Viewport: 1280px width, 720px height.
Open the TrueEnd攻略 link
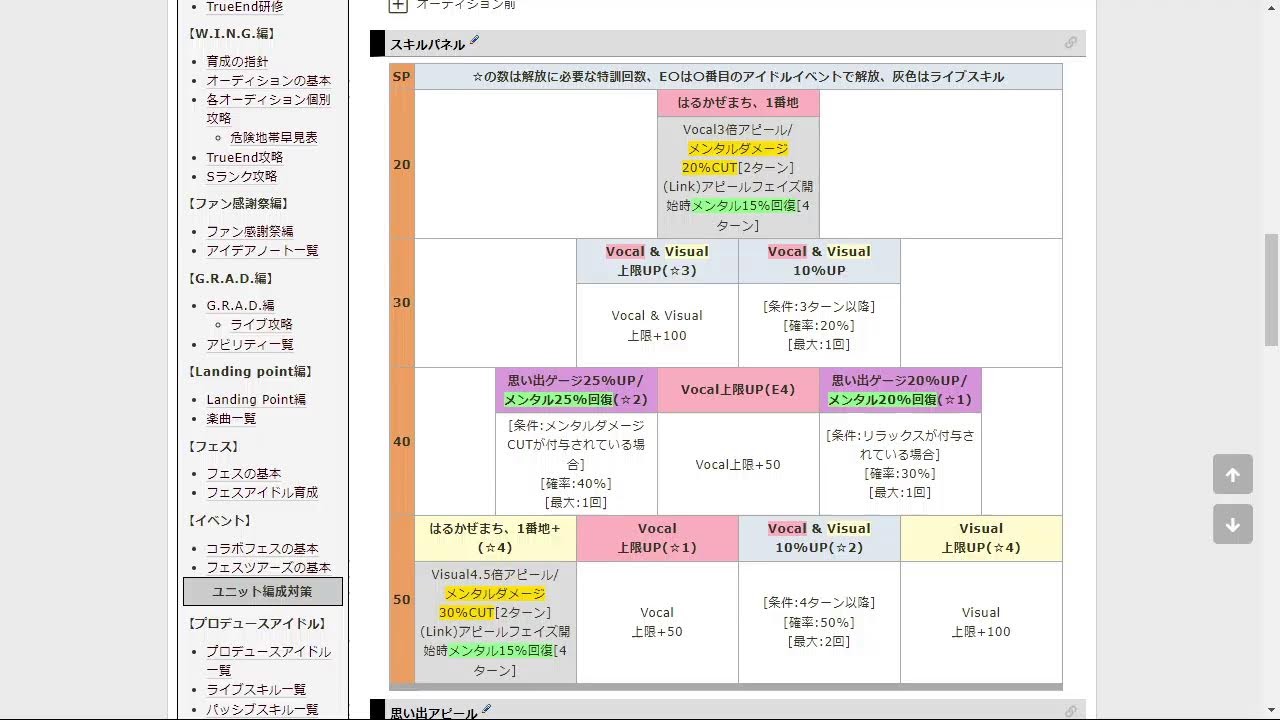[245, 157]
